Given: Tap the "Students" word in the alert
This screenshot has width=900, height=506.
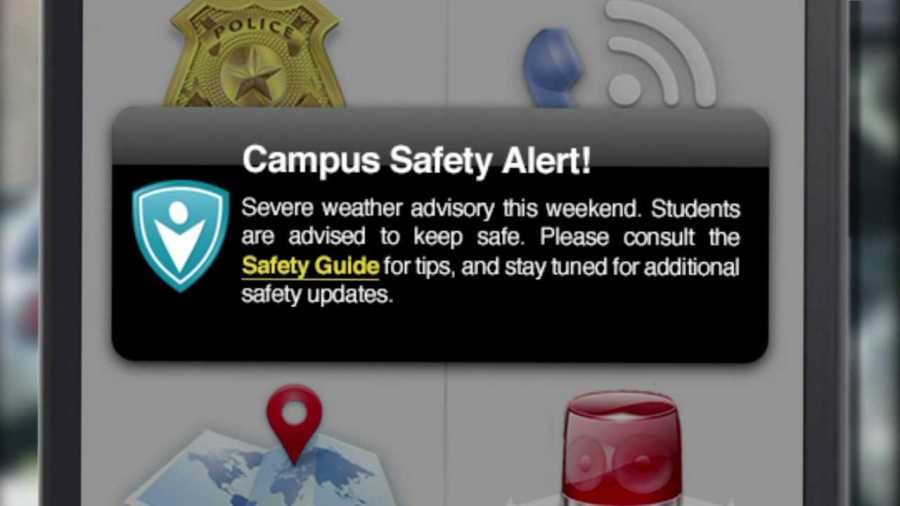Looking at the screenshot, I should coord(696,209).
